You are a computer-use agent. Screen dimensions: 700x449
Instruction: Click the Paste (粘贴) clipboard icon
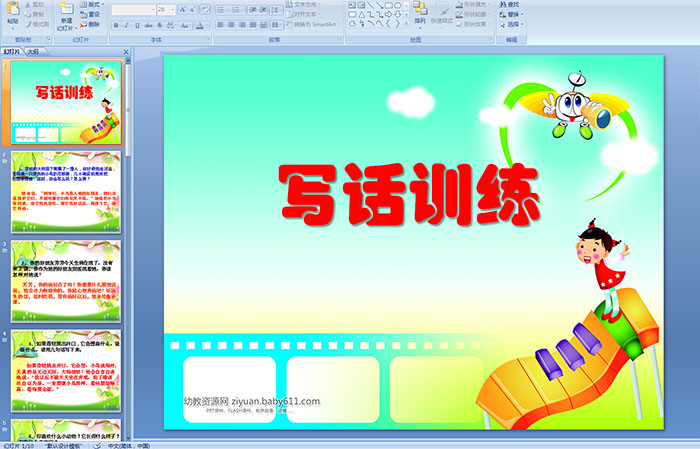(x=13, y=9)
